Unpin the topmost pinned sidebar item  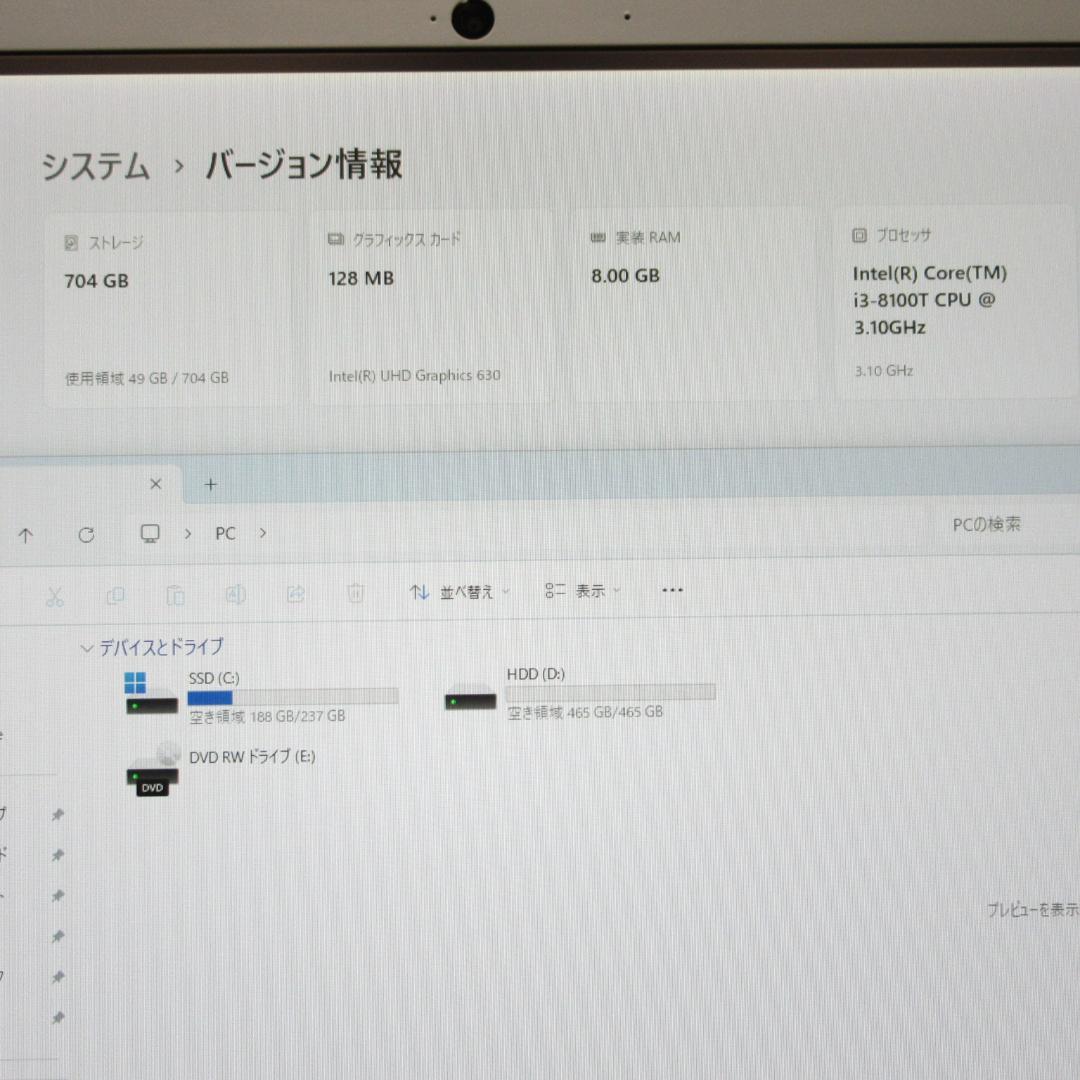57,814
